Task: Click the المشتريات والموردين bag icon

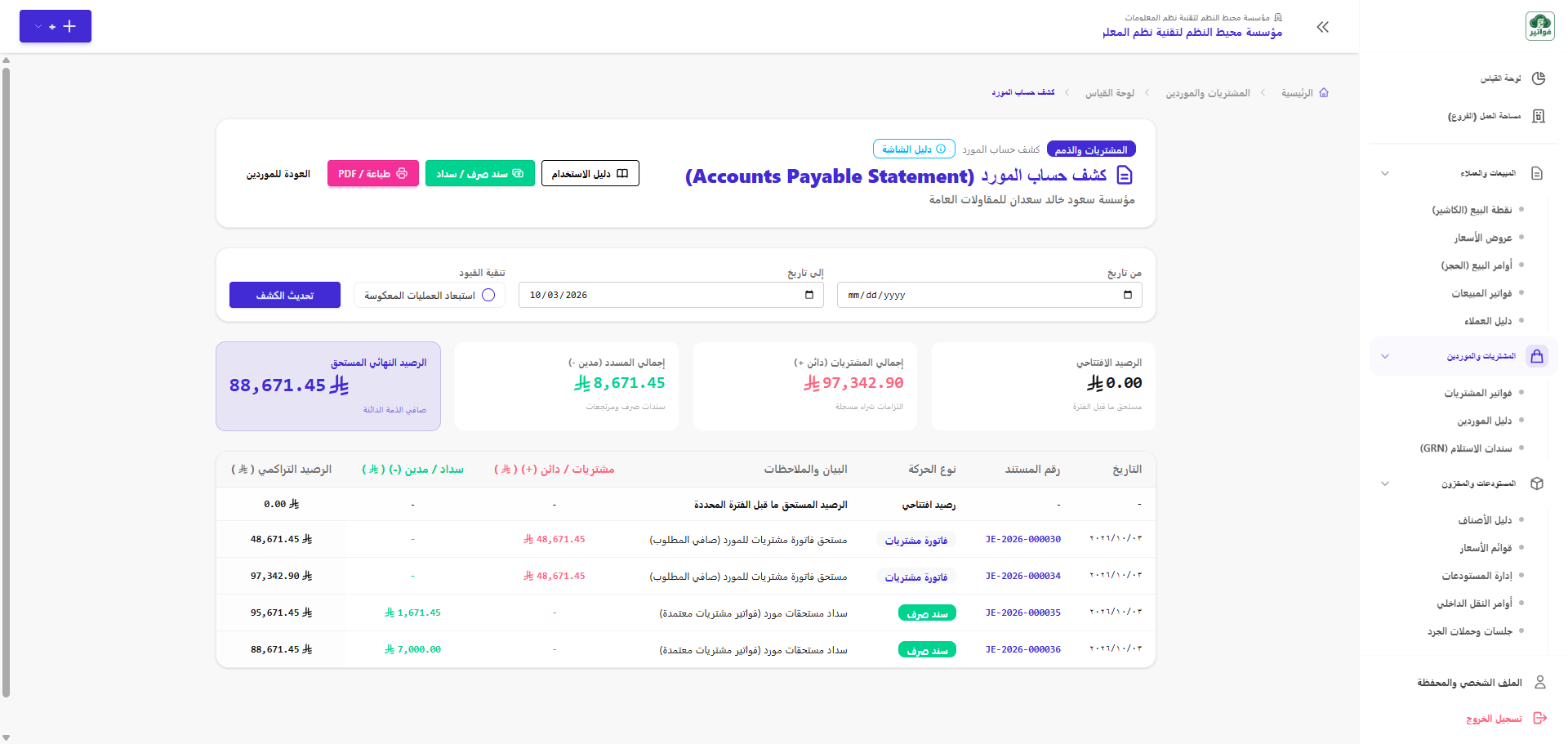Action: [x=1537, y=356]
